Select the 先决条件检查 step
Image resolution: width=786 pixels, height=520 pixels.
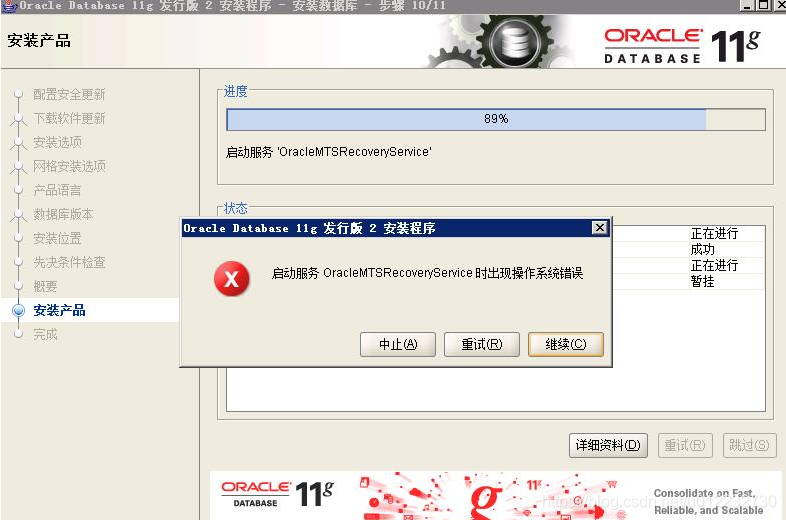point(69,262)
